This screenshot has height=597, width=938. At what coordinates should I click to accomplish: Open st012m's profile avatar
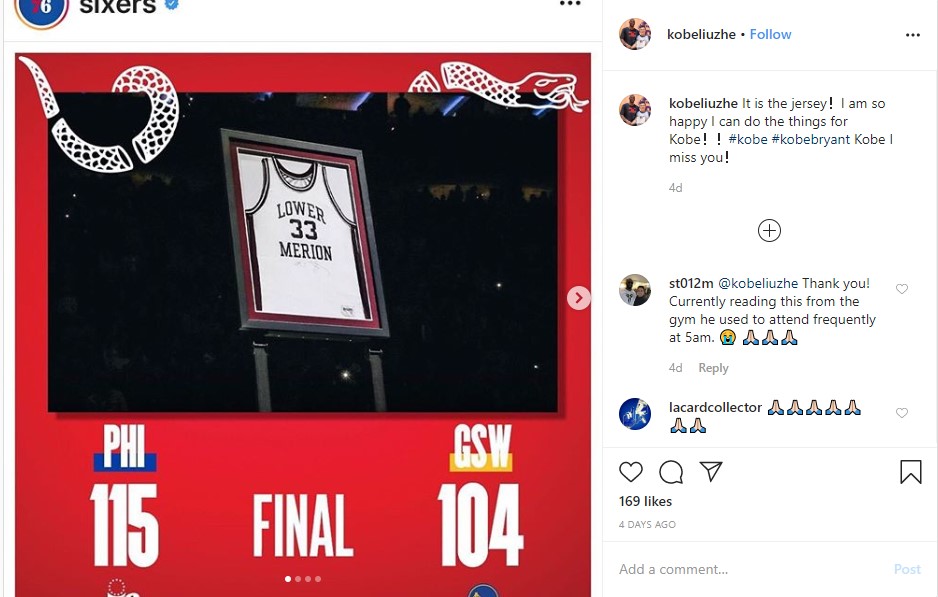coord(635,290)
